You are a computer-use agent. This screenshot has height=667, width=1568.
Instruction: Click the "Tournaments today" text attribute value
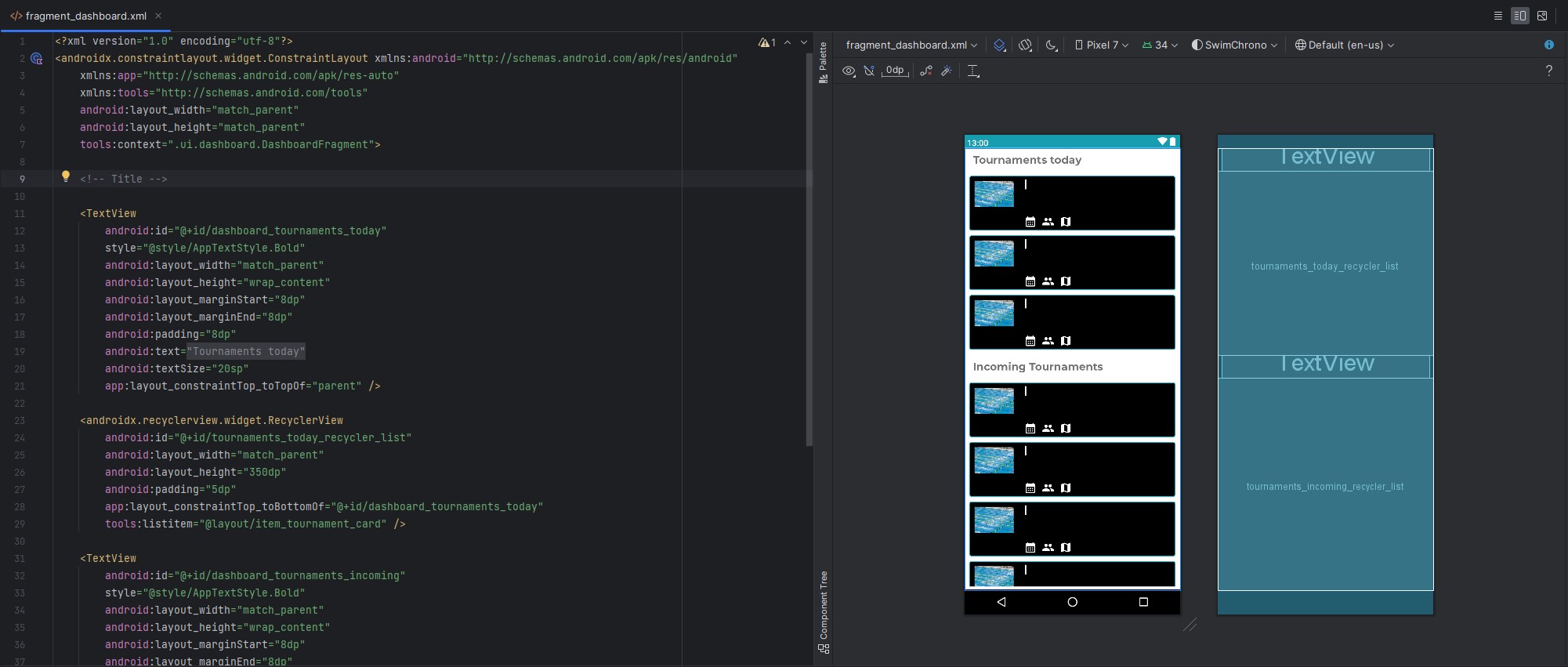246,352
